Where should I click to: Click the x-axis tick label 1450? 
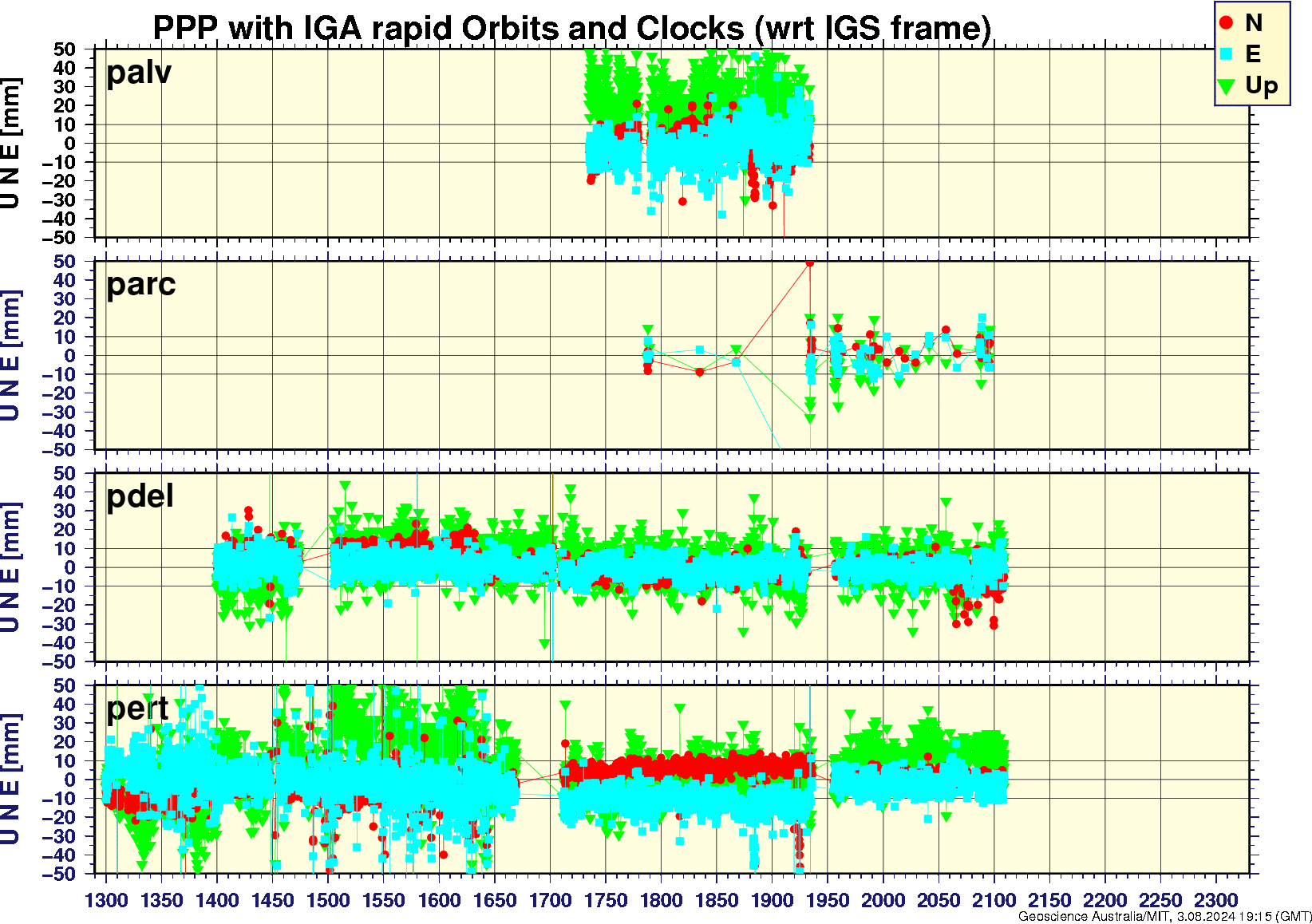273,901
